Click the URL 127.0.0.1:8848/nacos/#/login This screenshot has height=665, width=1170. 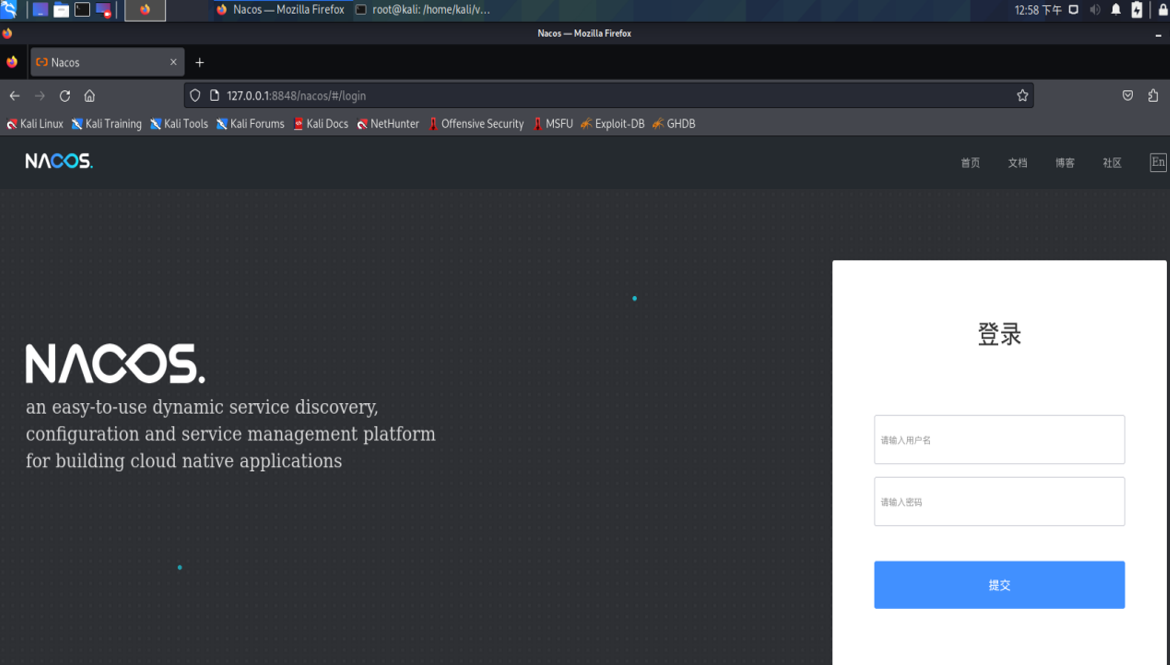click(x=296, y=96)
